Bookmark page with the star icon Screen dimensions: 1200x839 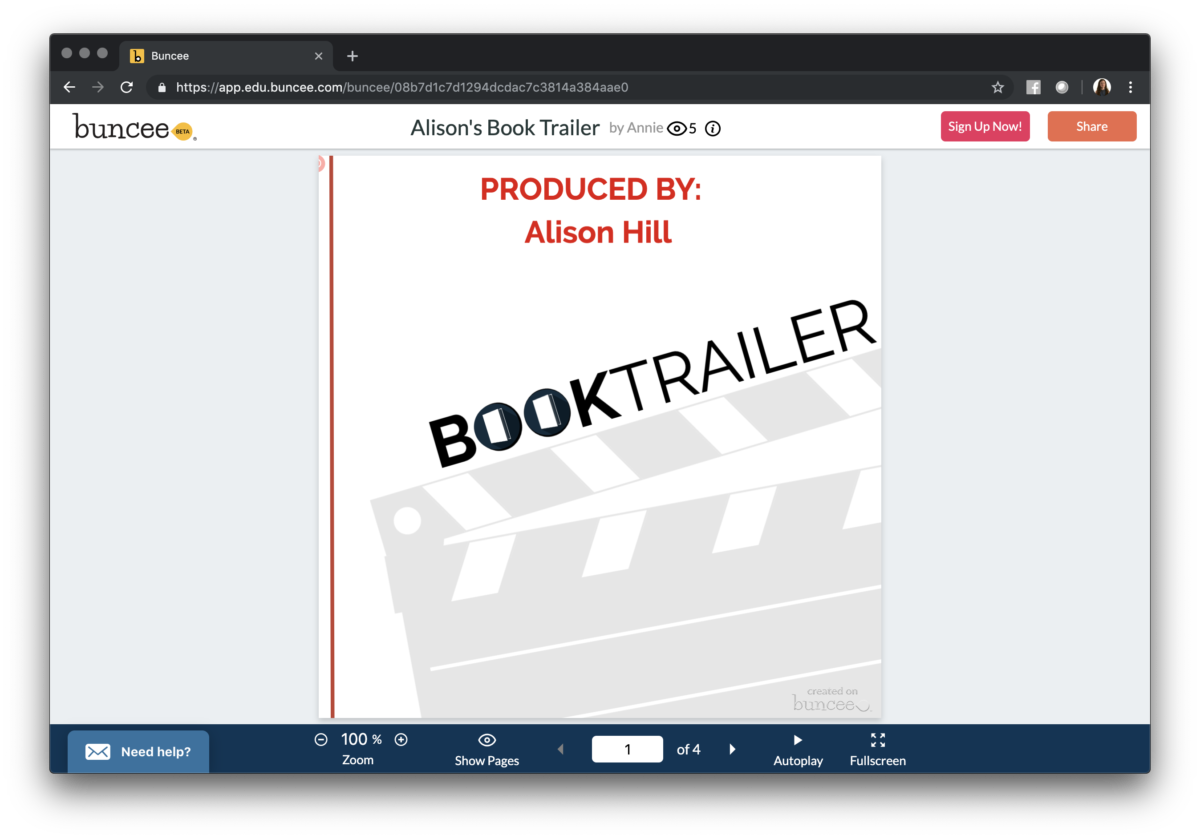point(997,87)
